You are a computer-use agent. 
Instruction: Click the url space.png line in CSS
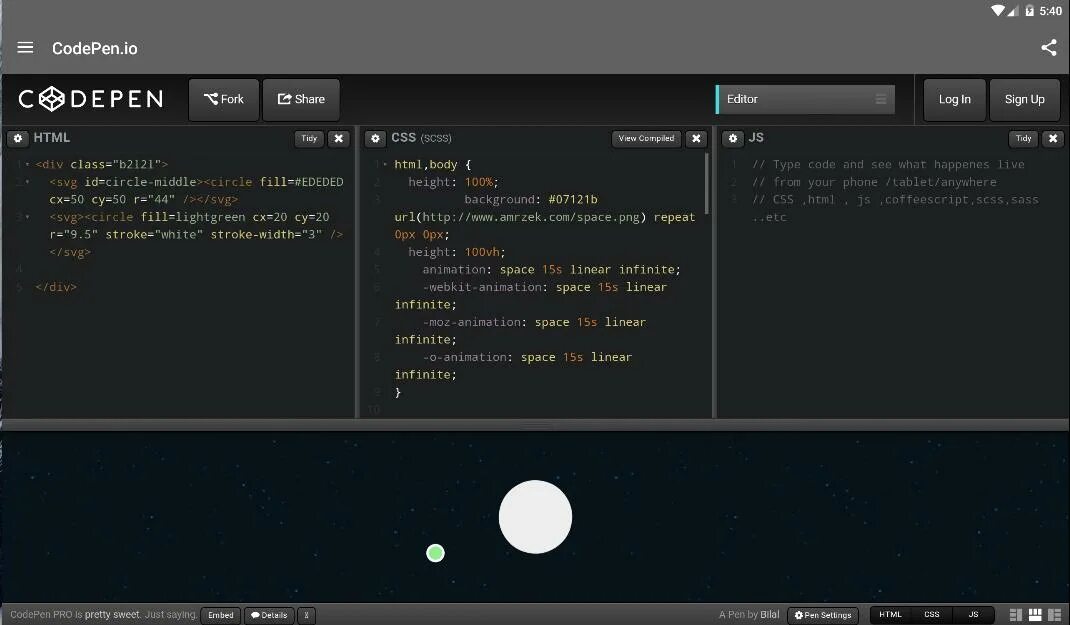(545, 217)
